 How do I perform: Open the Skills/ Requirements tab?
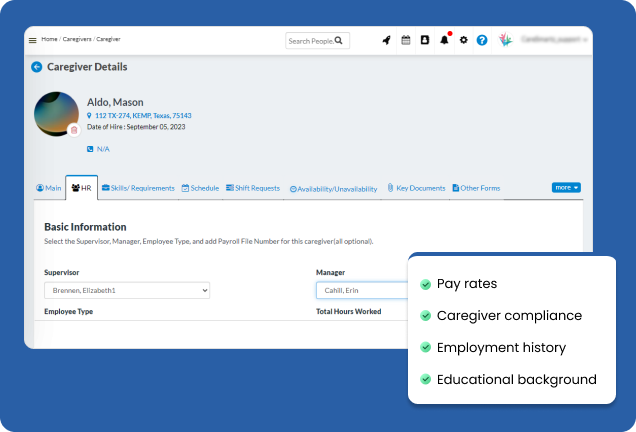(x=138, y=188)
